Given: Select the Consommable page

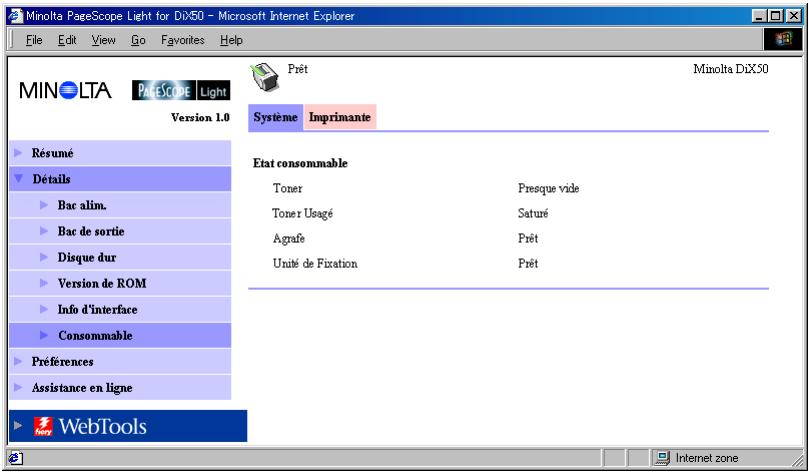Looking at the screenshot, I should pos(120,335).
